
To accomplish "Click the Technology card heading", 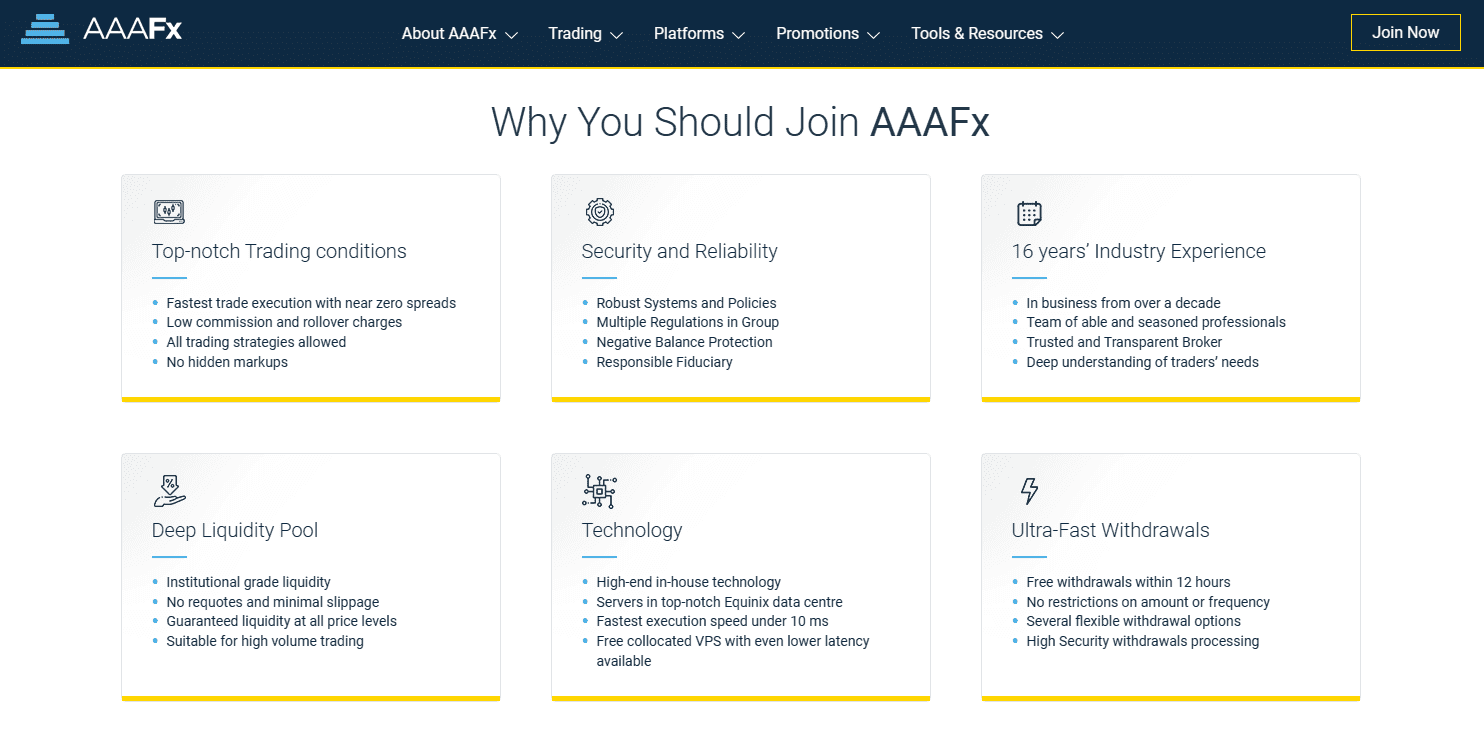I will [632, 530].
